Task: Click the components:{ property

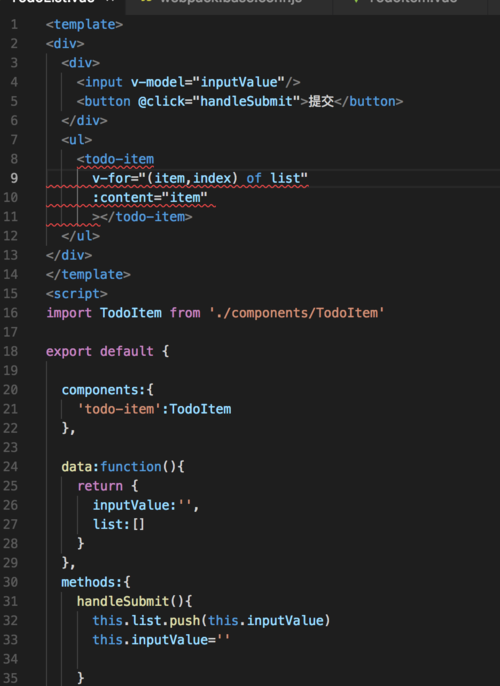Action: tap(108, 390)
